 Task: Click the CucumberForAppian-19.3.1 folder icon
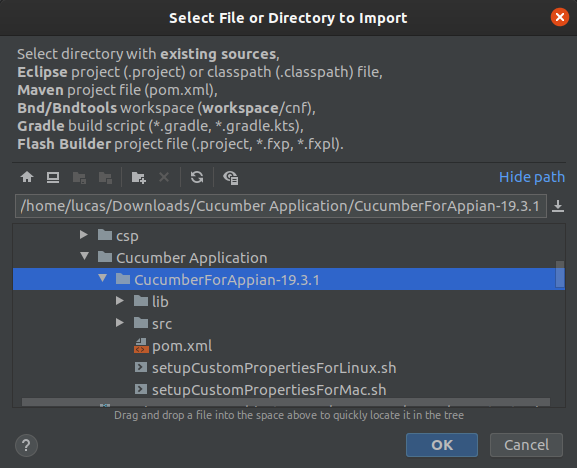(123, 279)
